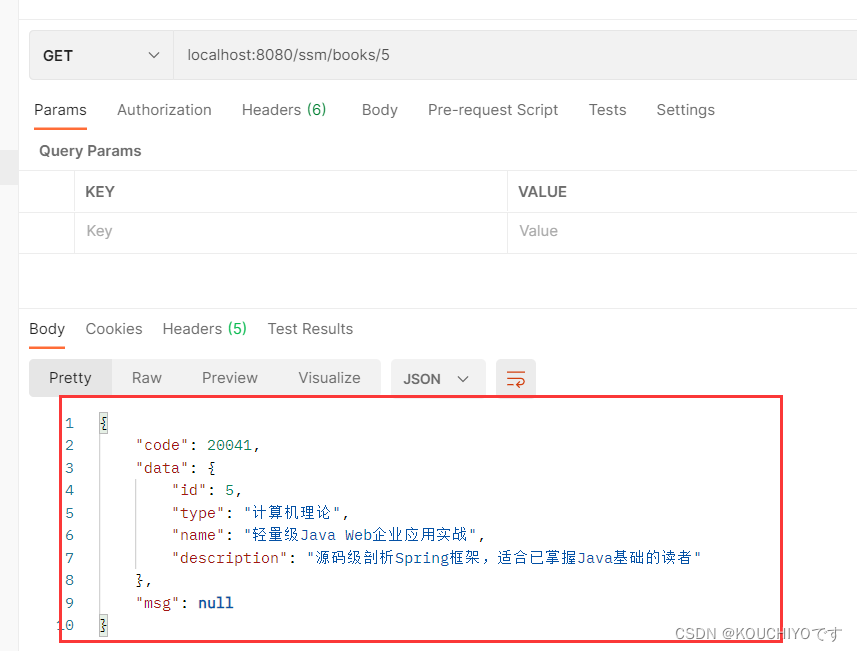This screenshot has height=651, width=857.
Task: Open the Pre-request Script tab
Action: tap(492, 110)
